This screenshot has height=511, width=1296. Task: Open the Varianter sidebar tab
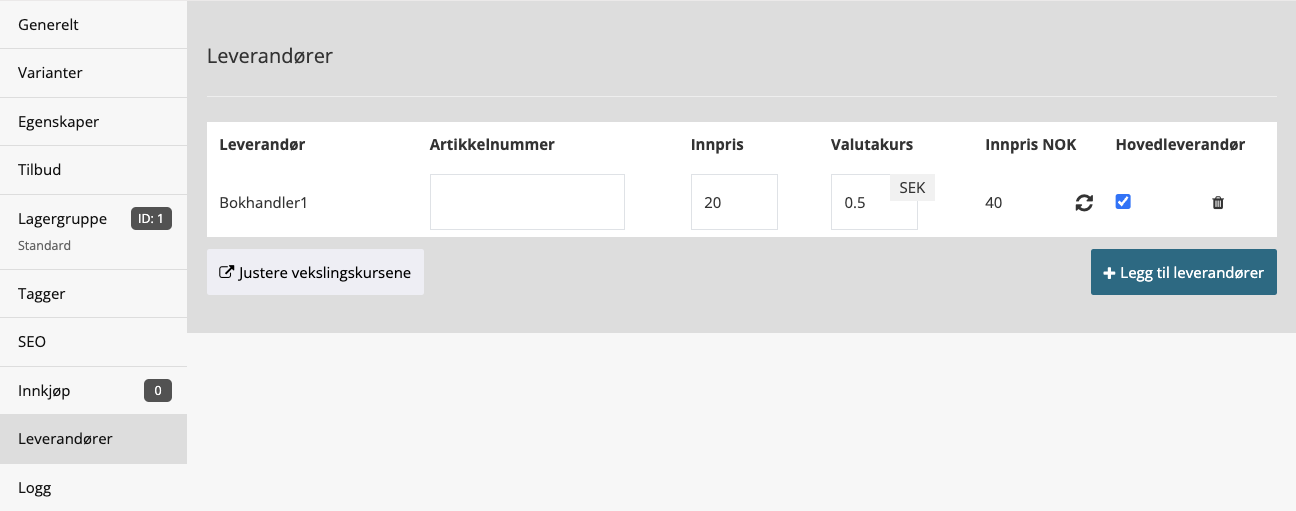click(93, 73)
